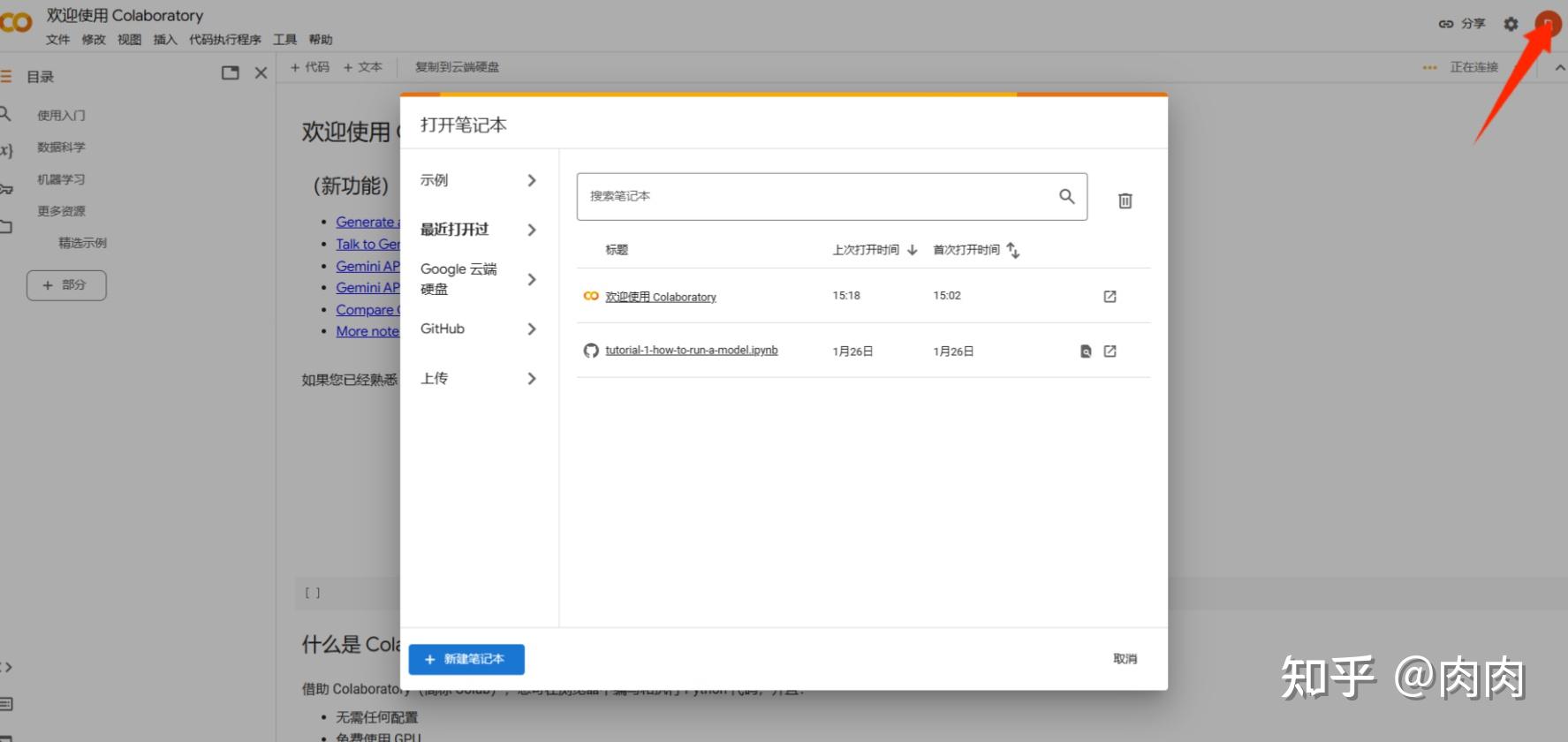Open tutorial-1 notebook in new tab icon

[x=1110, y=352]
